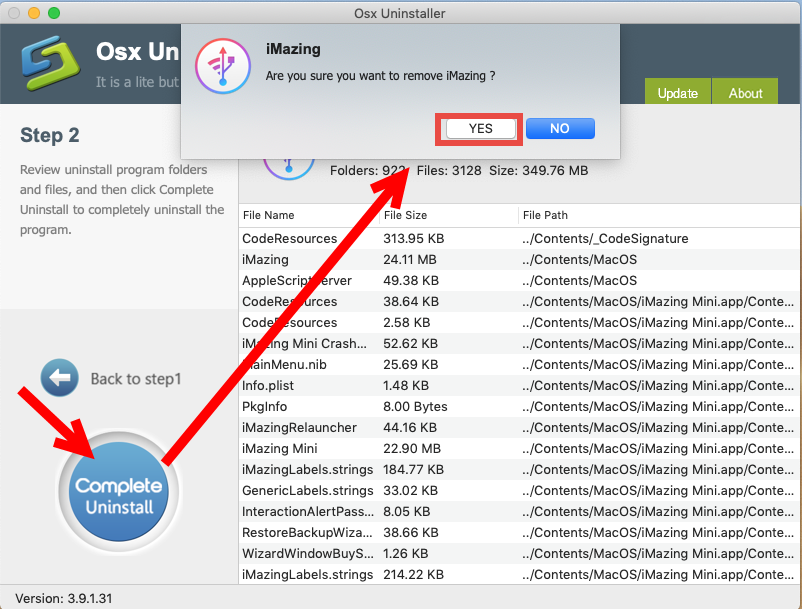802x609 pixels.
Task: Check for updates via the Update button
Action: point(677,92)
